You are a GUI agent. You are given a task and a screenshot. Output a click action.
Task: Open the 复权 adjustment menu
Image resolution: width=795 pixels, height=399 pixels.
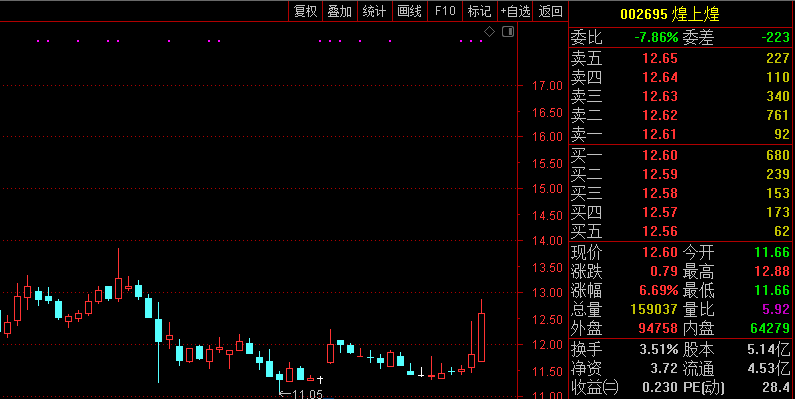306,11
